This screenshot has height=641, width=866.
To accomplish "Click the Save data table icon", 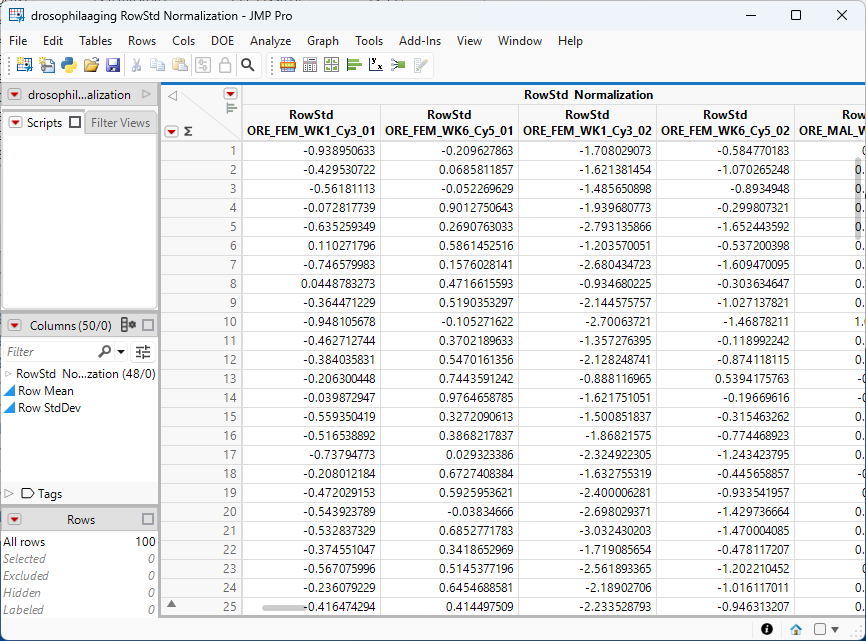I will [113, 64].
